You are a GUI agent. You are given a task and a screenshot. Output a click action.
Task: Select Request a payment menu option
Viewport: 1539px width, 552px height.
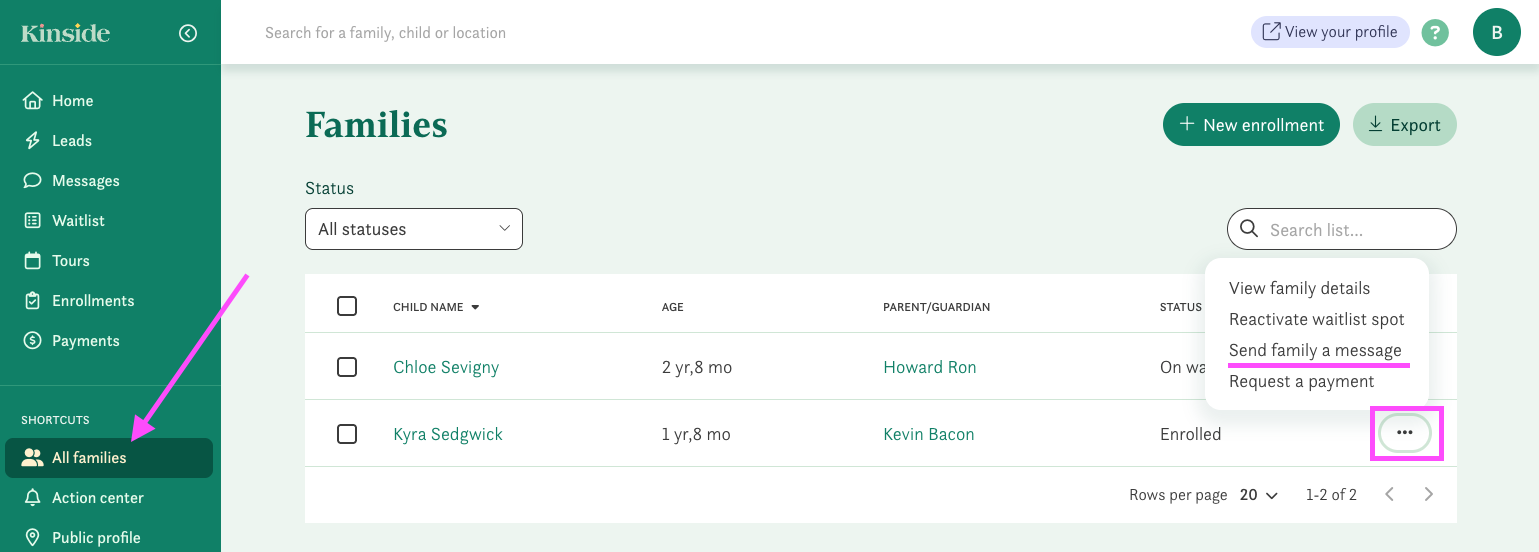click(x=1301, y=381)
